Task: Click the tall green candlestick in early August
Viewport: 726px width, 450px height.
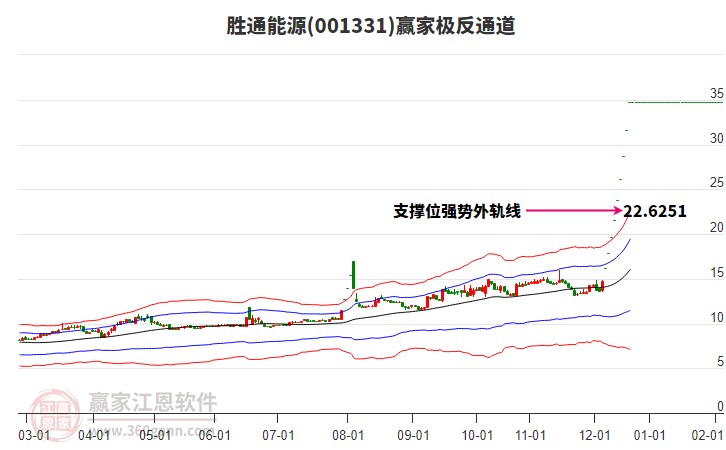Action: pos(353,275)
